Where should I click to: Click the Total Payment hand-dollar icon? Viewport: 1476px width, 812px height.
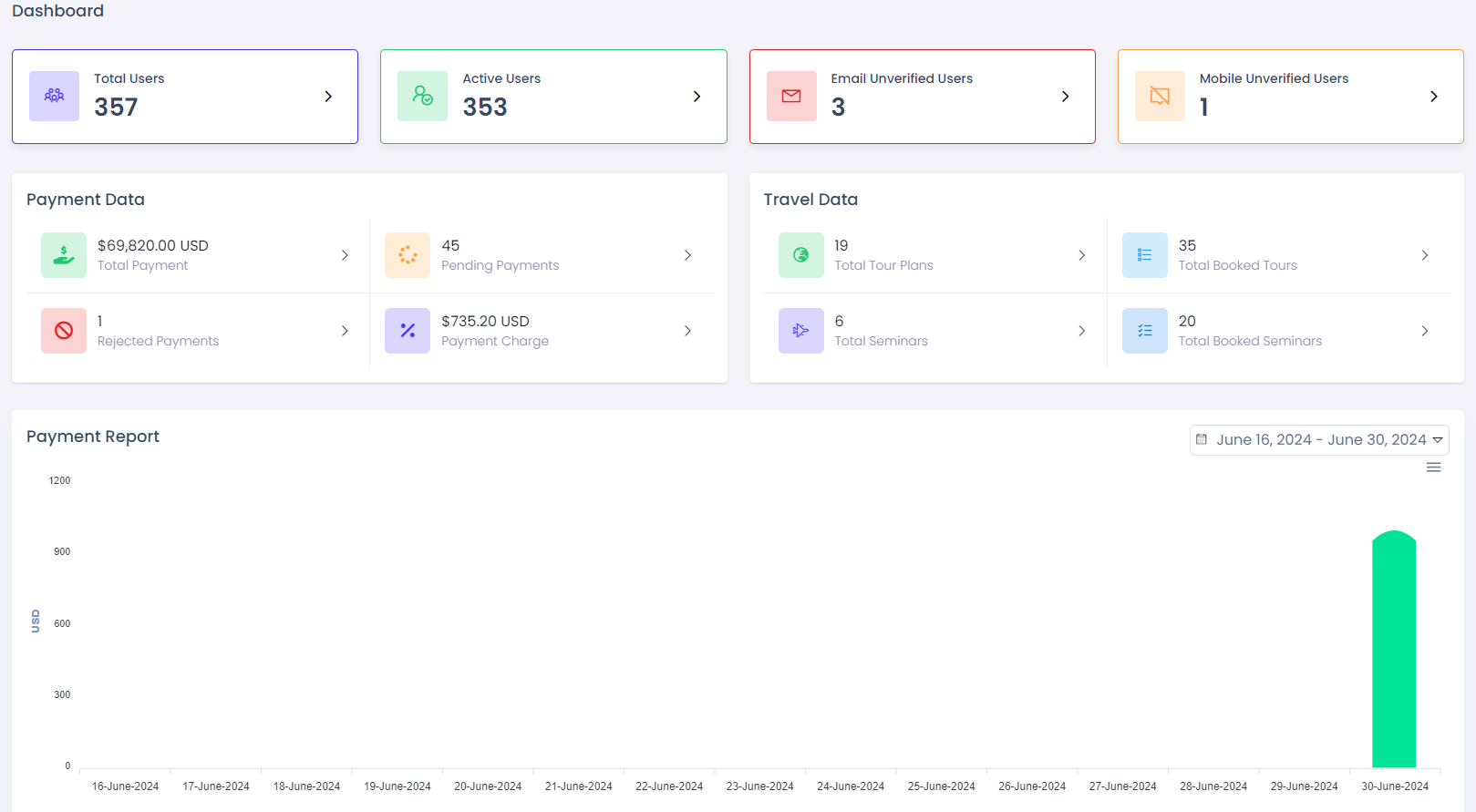64,255
